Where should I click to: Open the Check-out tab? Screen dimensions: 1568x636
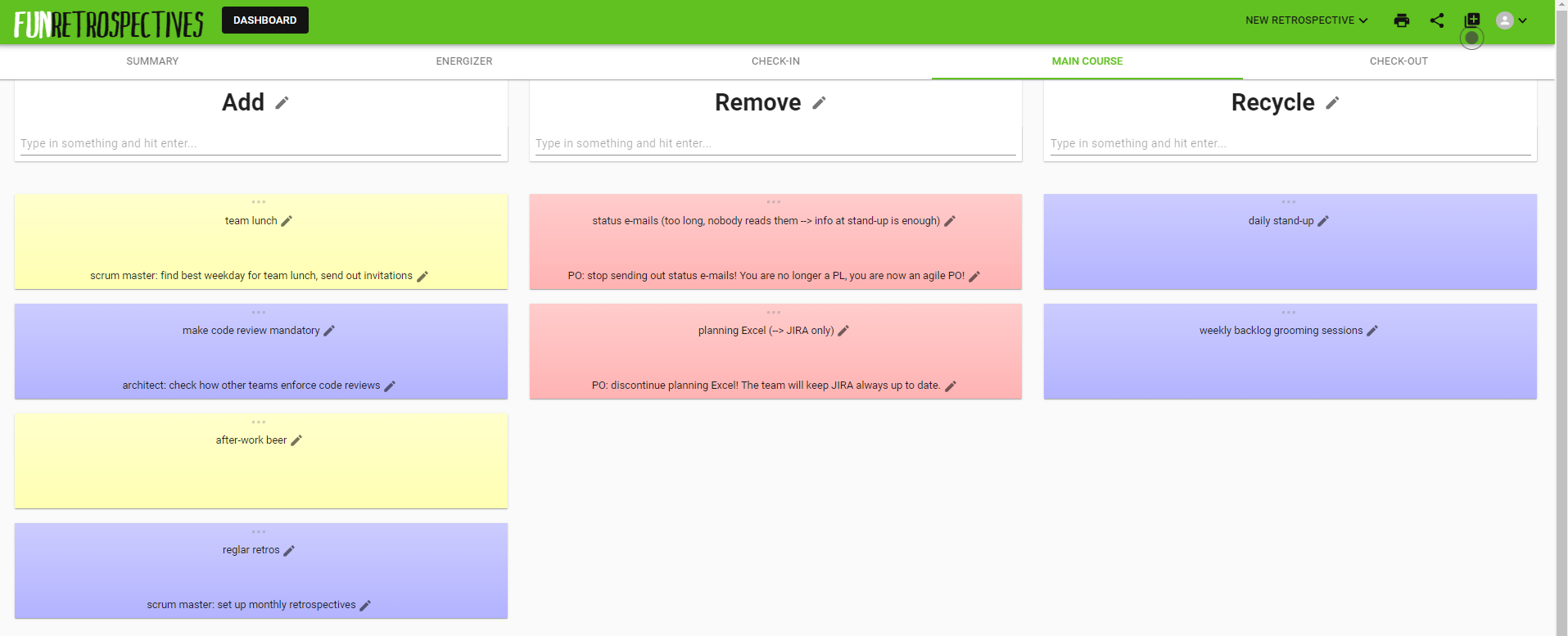coord(1399,61)
